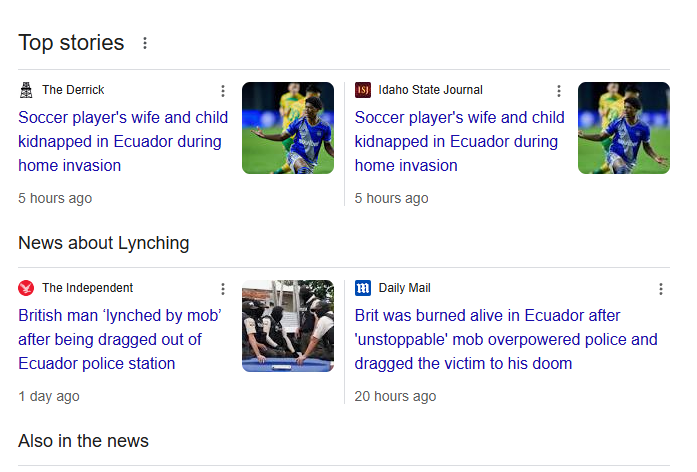Click the Daily Mail logo icon
Viewport: 697px width, 472px height.
click(x=363, y=288)
